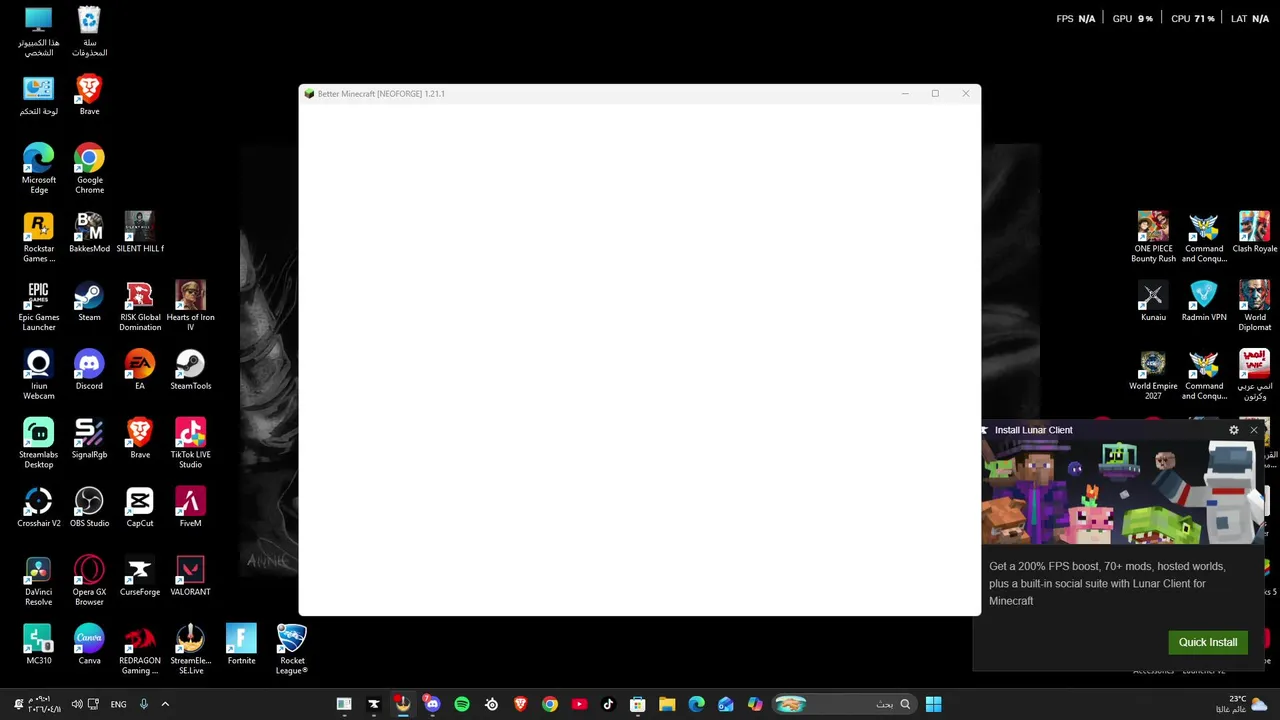1280x720 pixels.
Task: Select the Fortnite desktop icon
Action: (x=241, y=644)
